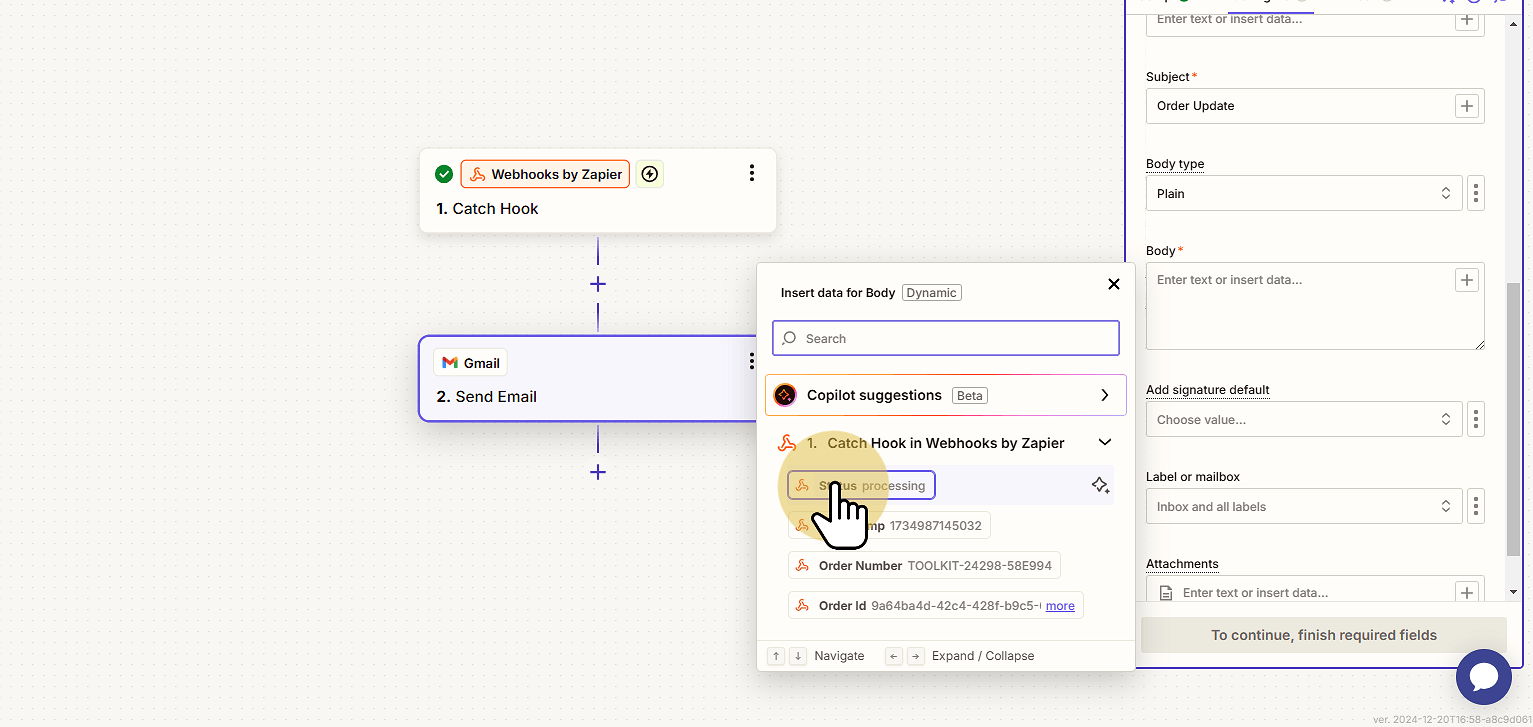Select the Order Number data pill
Viewport: 1533px width, 727px height.
[x=924, y=565]
